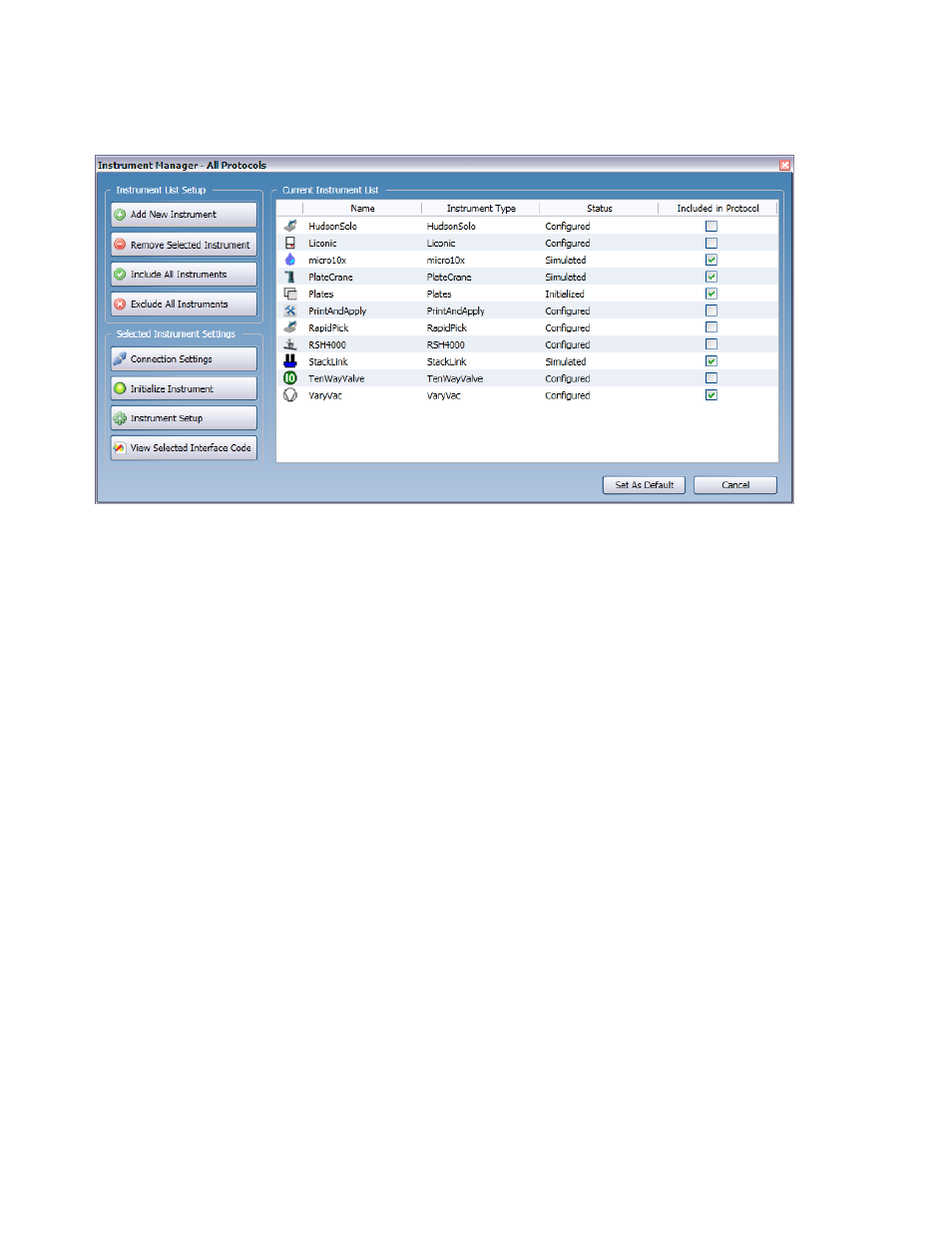The height and width of the screenshot is (1233, 952).
Task: Click the Remove Selected Instrument label
Action: [191, 245]
